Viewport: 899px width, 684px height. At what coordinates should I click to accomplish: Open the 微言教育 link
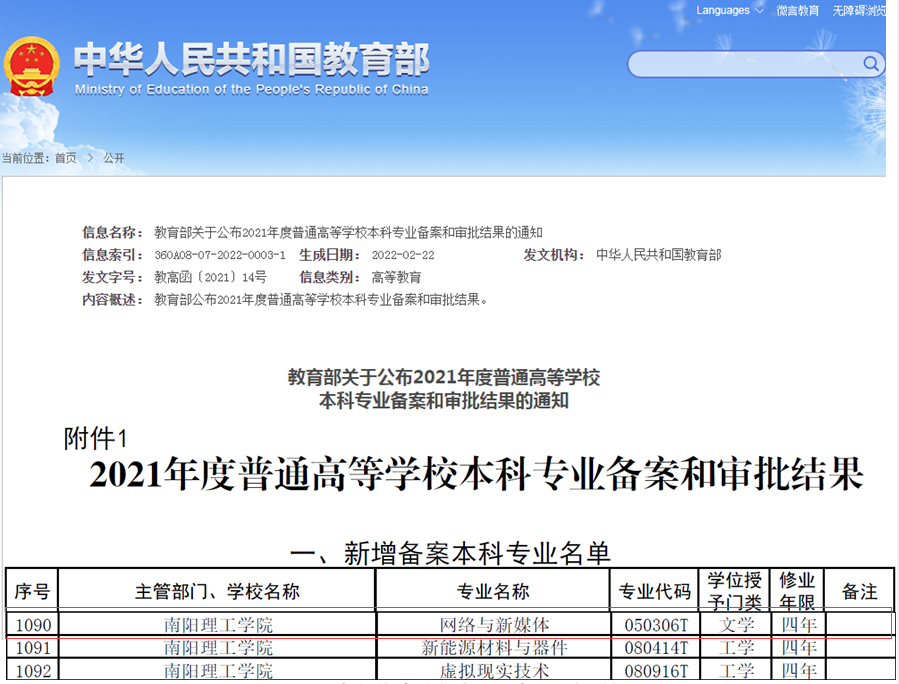[797, 10]
